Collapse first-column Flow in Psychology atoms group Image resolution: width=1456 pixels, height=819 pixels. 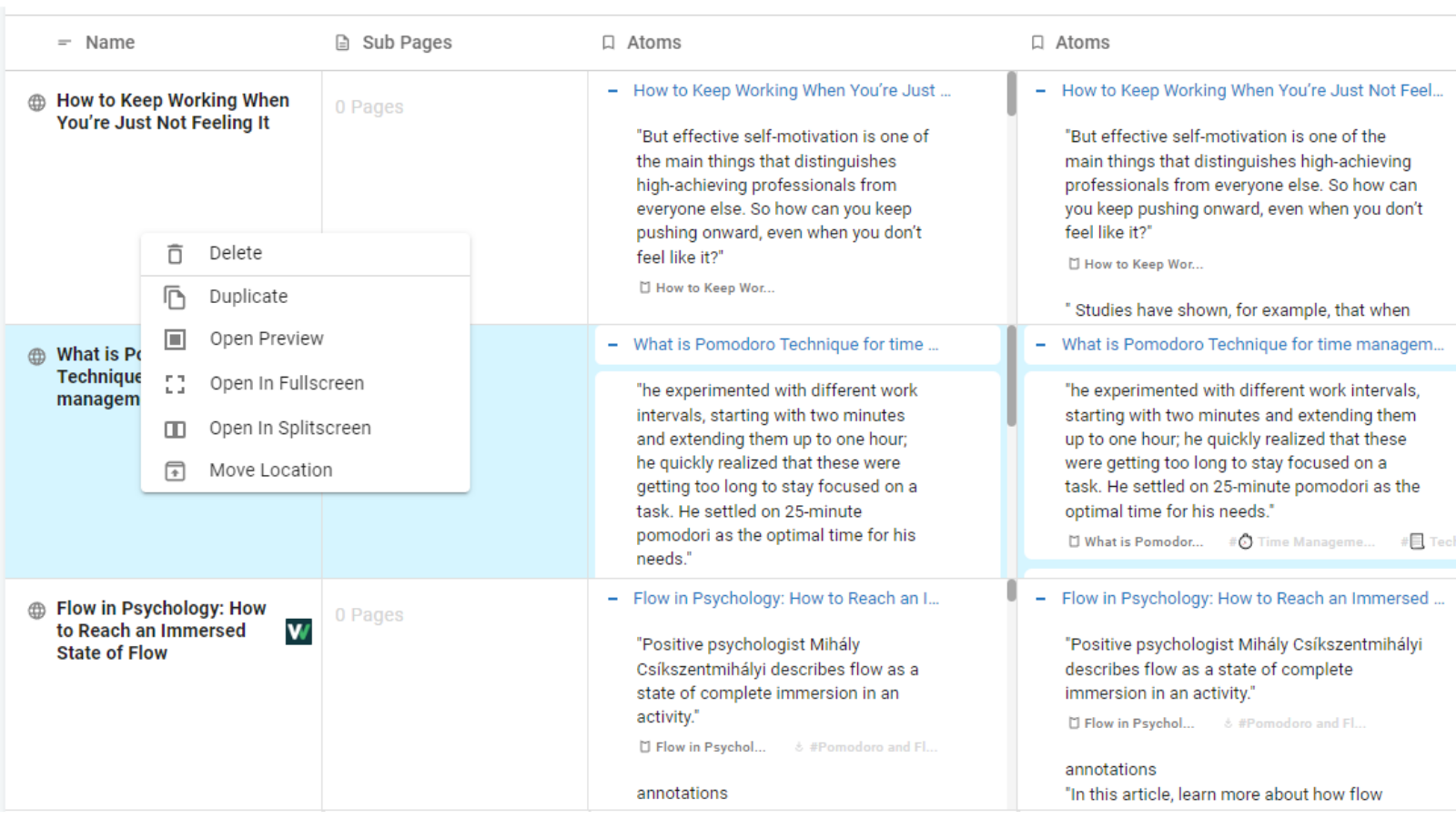(612, 599)
